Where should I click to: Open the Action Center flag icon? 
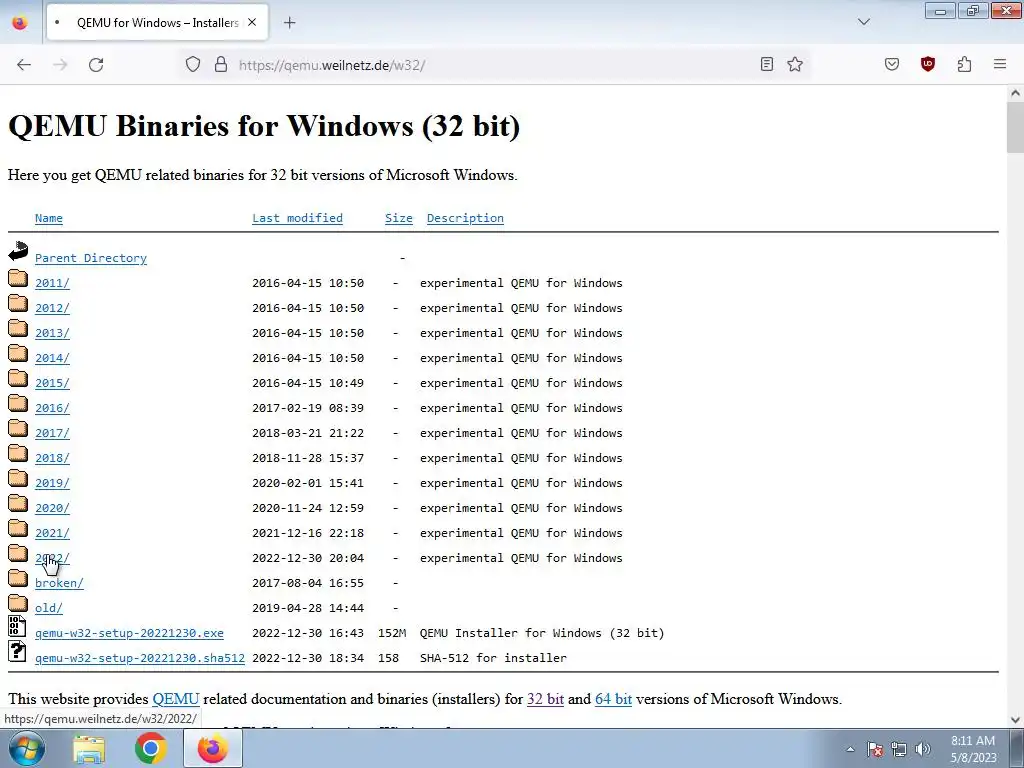pyautogui.click(x=875, y=749)
